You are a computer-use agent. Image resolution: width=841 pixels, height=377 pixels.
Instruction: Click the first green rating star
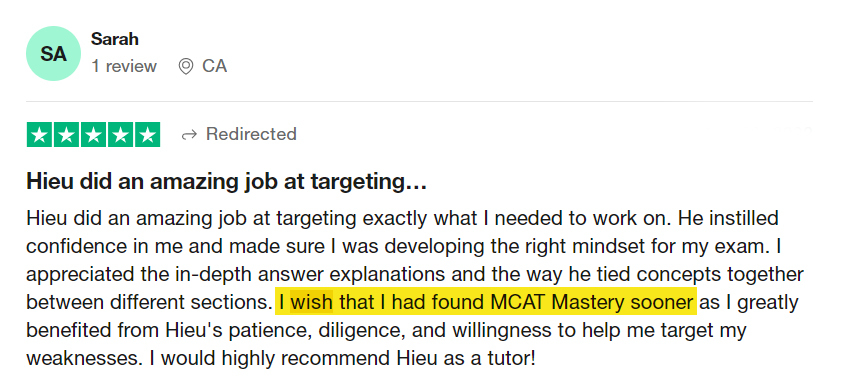40,135
